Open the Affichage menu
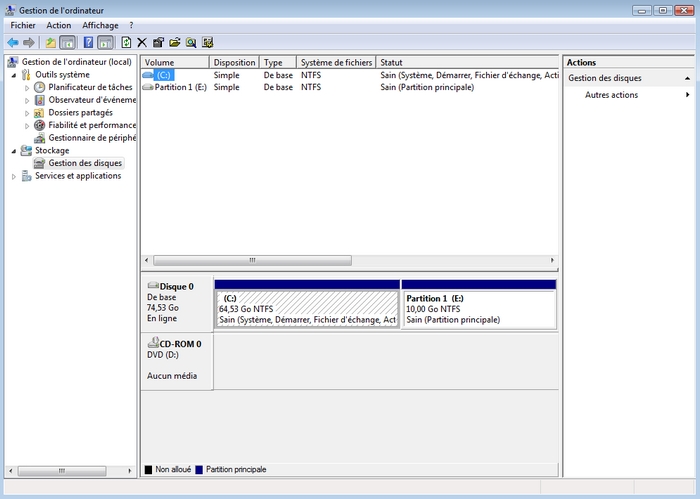Viewport: 700px width, 499px height. pos(99,25)
